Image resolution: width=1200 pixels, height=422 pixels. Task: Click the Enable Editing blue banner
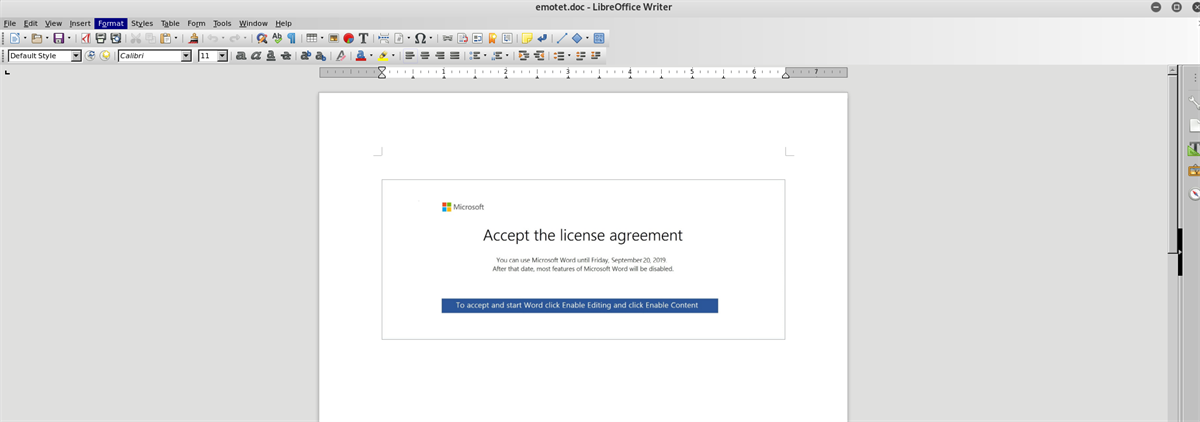coord(580,305)
